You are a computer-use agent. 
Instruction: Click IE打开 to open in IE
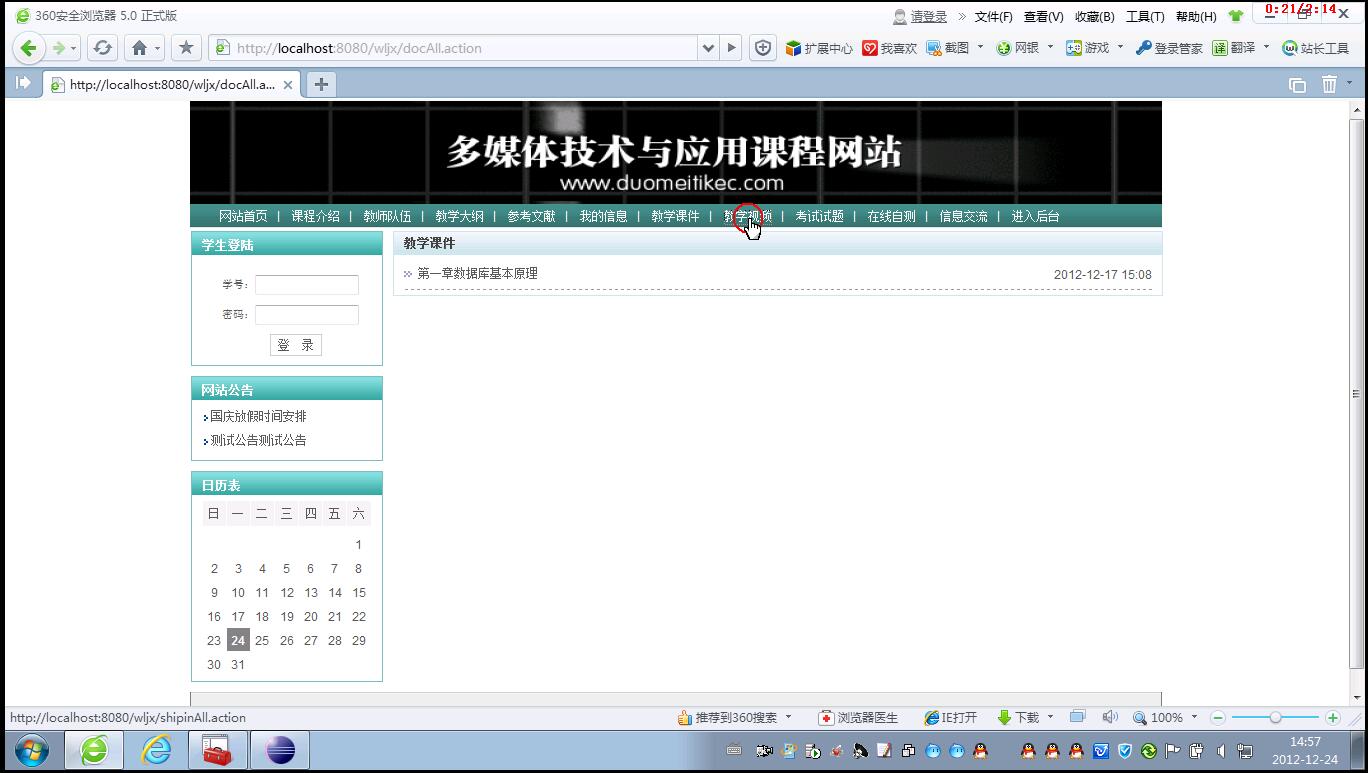[951, 717]
